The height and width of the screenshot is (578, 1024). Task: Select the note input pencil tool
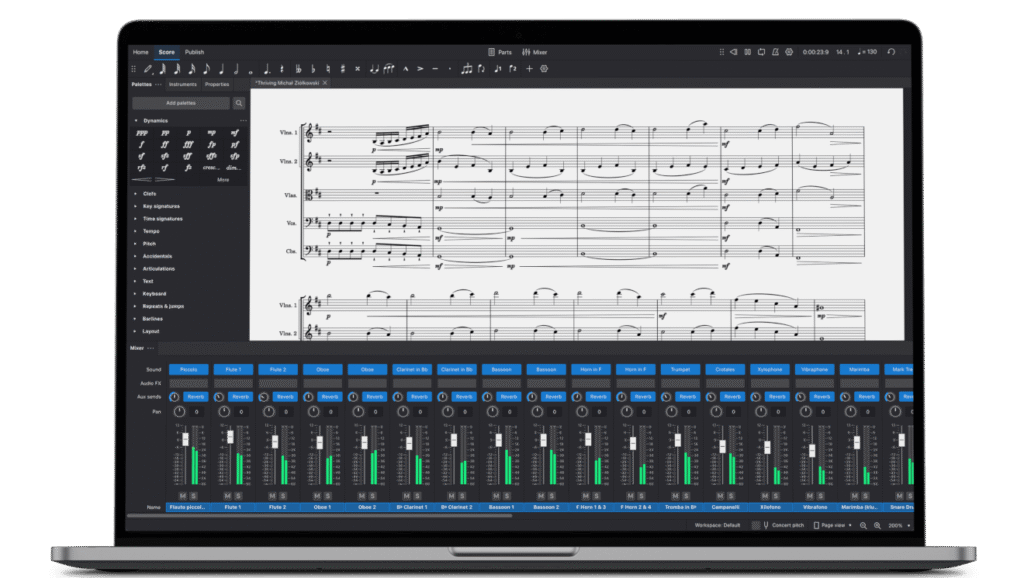(150, 70)
